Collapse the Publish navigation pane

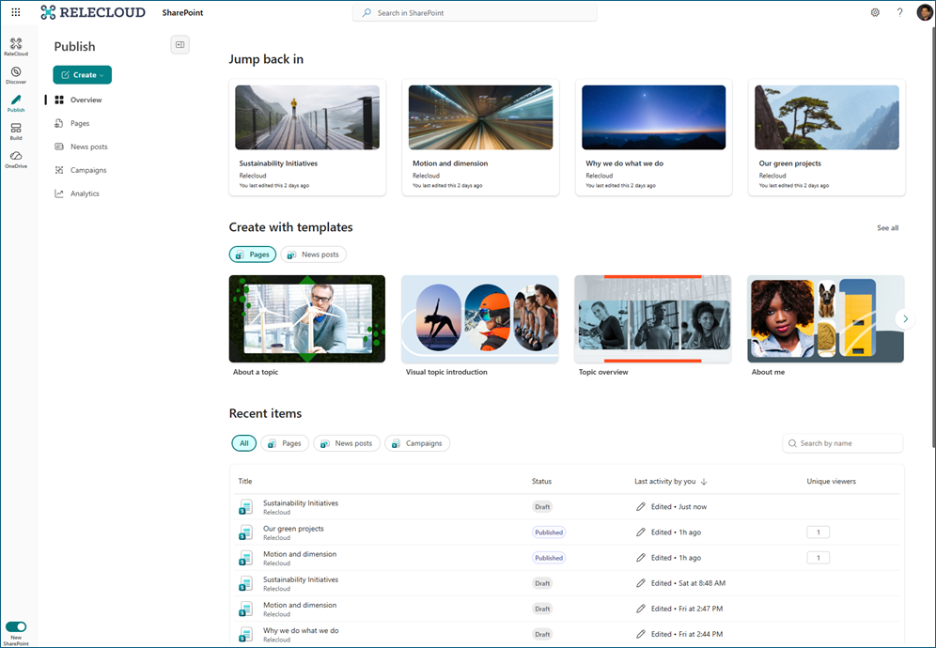point(180,45)
